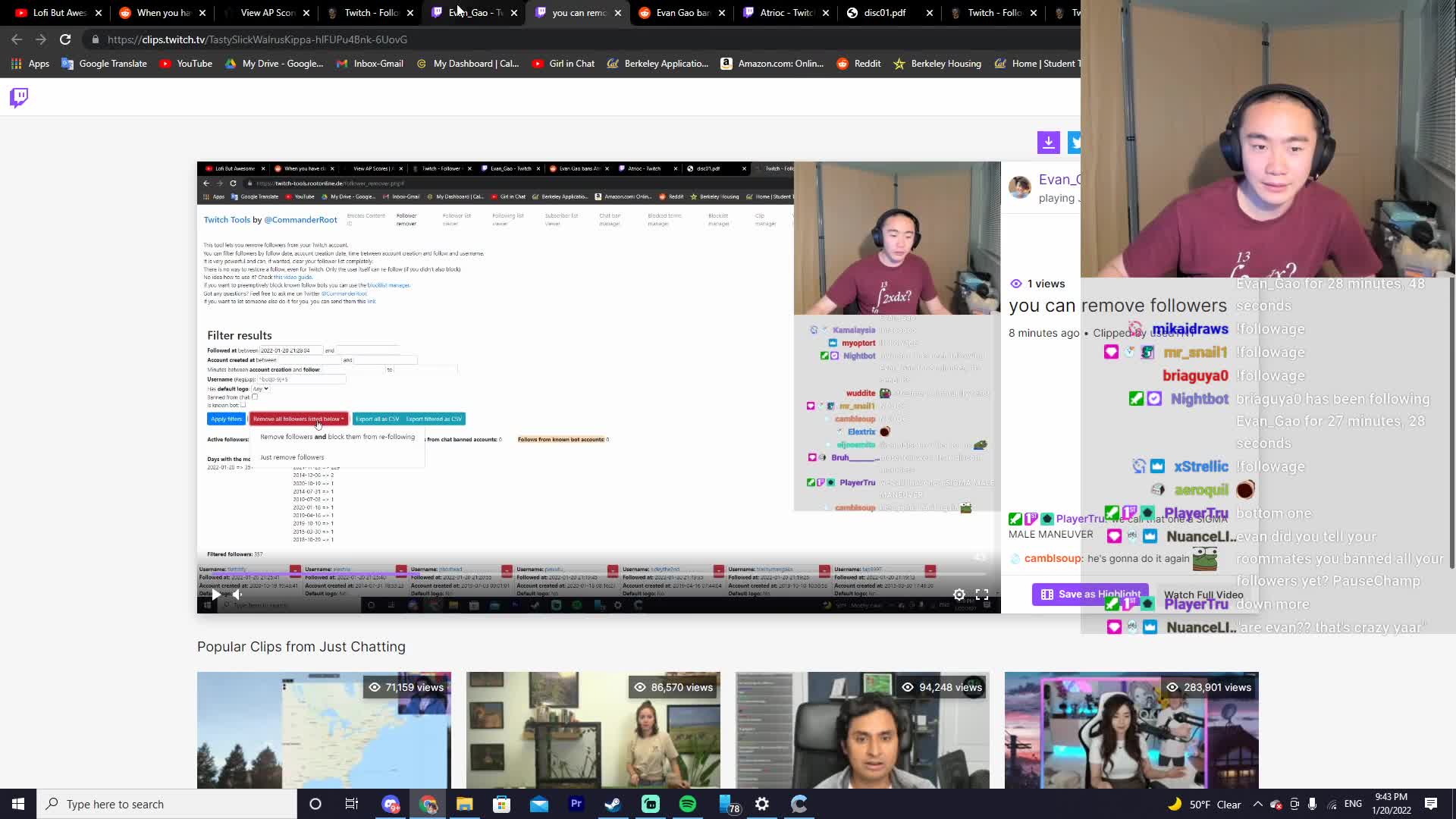Open Steam from the taskbar

tap(613, 804)
